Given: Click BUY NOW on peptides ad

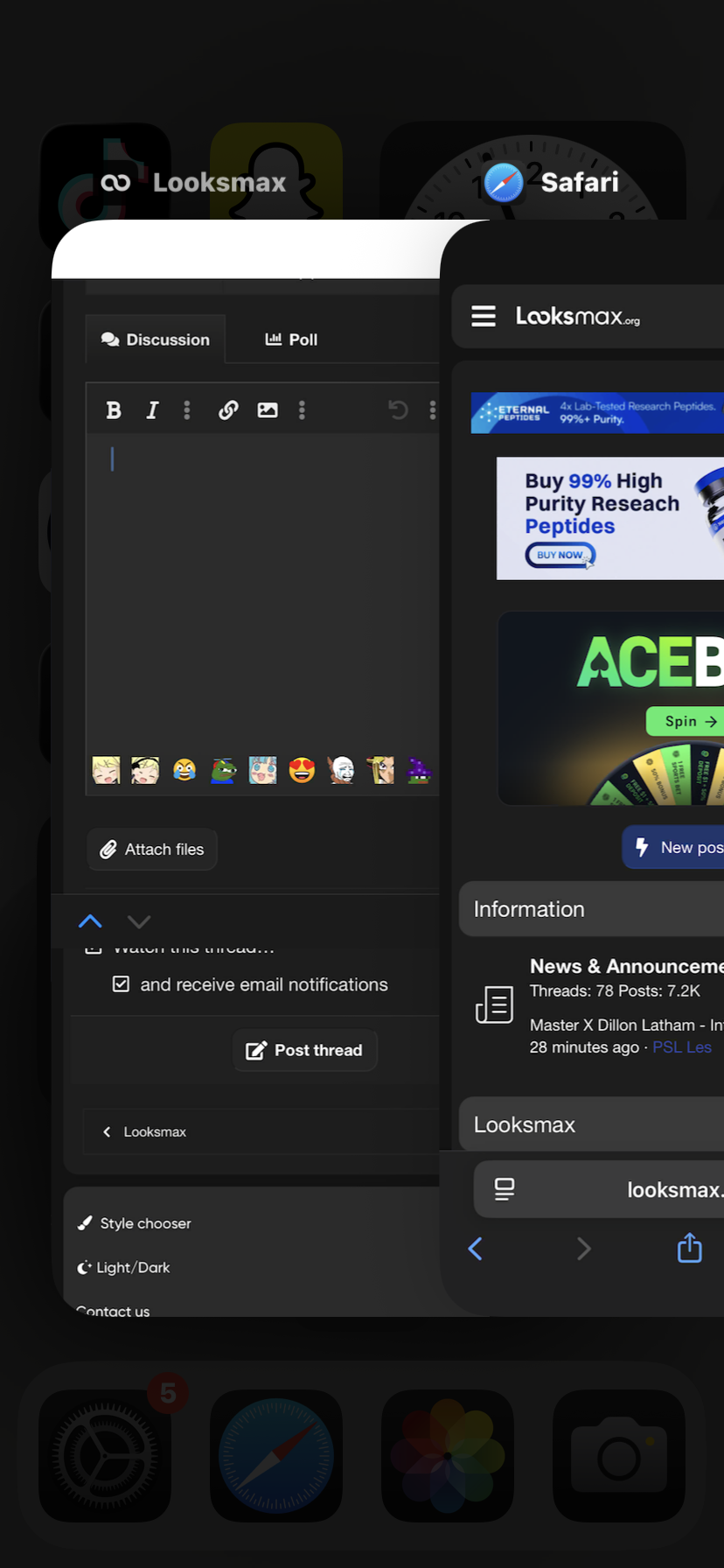Looking at the screenshot, I should pos(560,555).
